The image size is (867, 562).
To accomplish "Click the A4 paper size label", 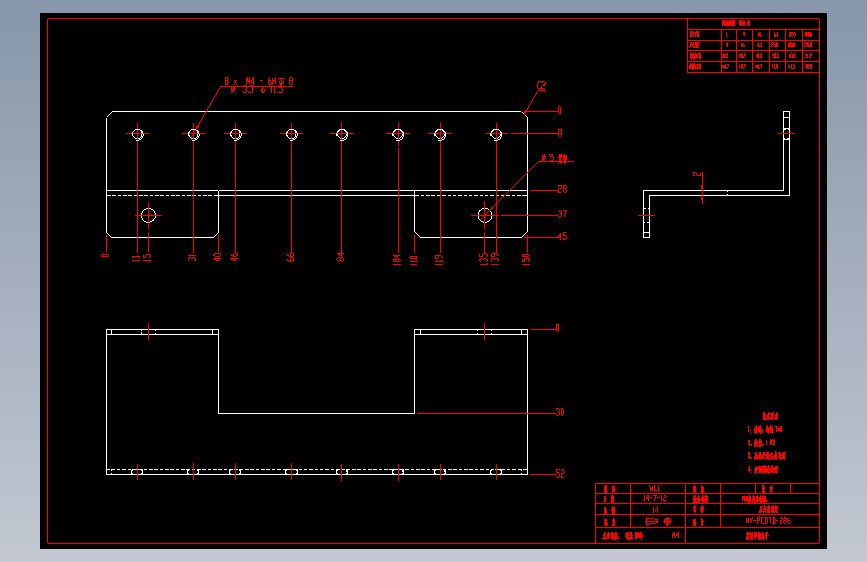I will coord(675,535).
